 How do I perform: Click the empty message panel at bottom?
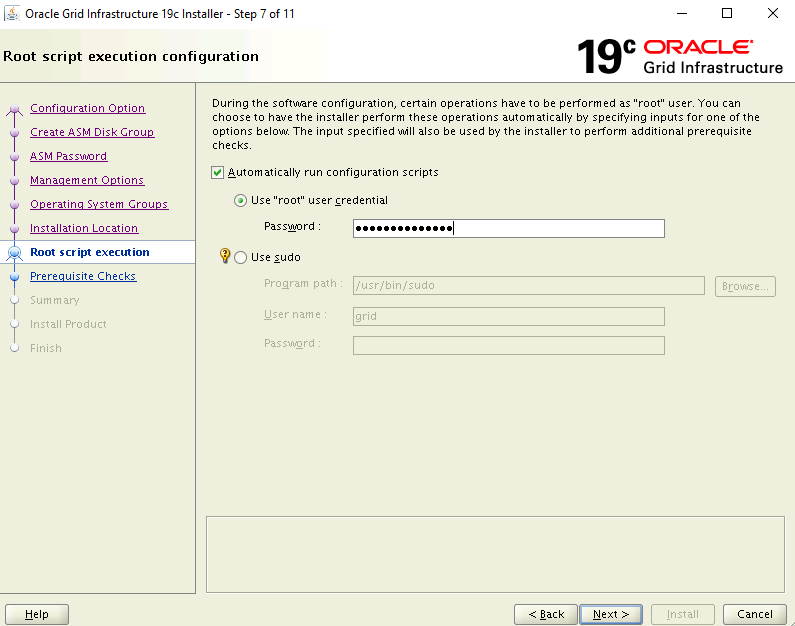pos(495,555)
